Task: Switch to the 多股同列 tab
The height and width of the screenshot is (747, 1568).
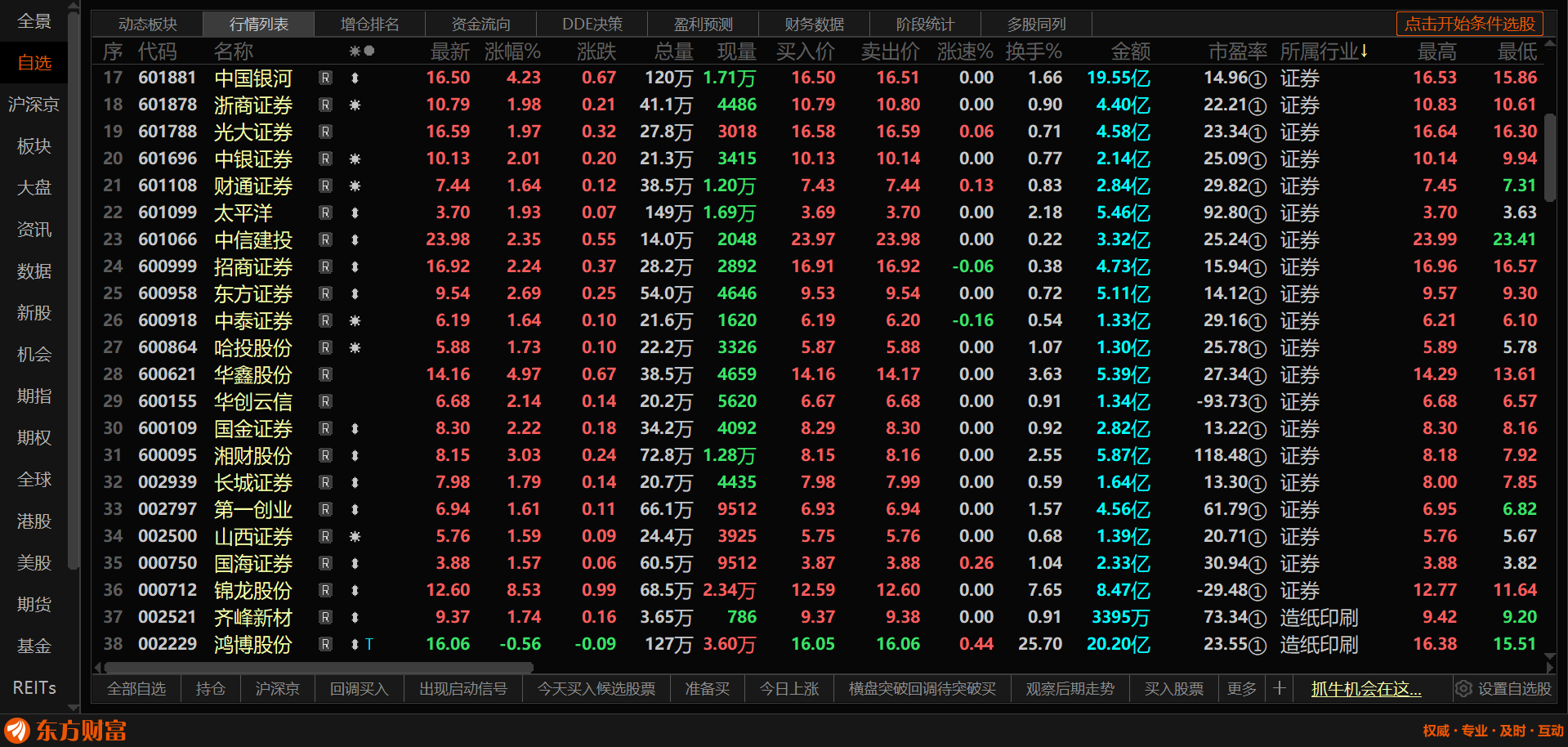Action: pyautogui.click(x=1037, y=25)
